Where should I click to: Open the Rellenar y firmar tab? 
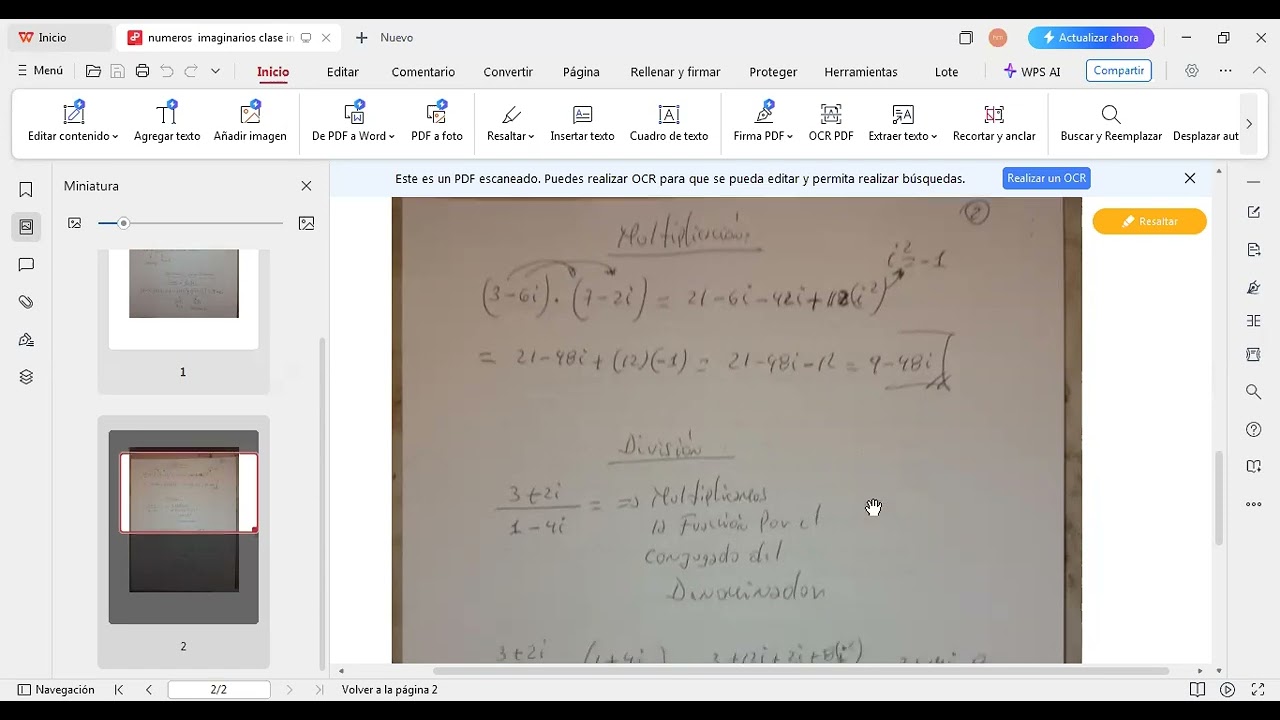click(x=675, y=72)
